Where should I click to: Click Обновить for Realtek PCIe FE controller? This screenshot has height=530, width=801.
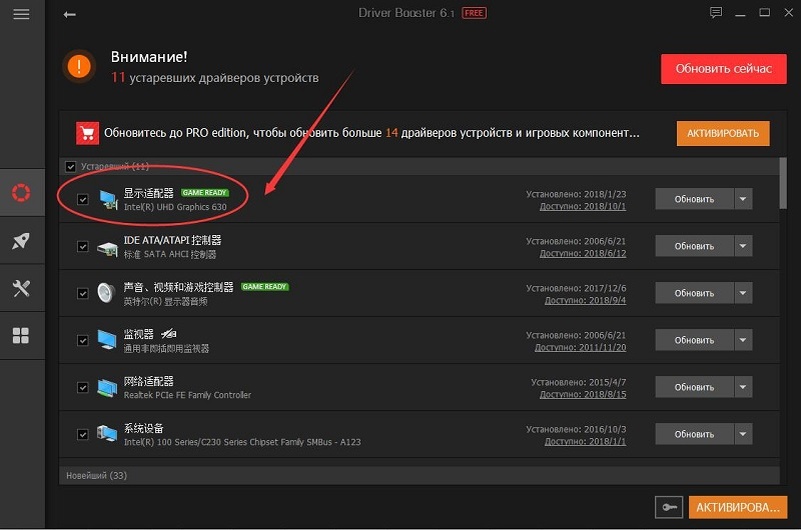(694, 387)
